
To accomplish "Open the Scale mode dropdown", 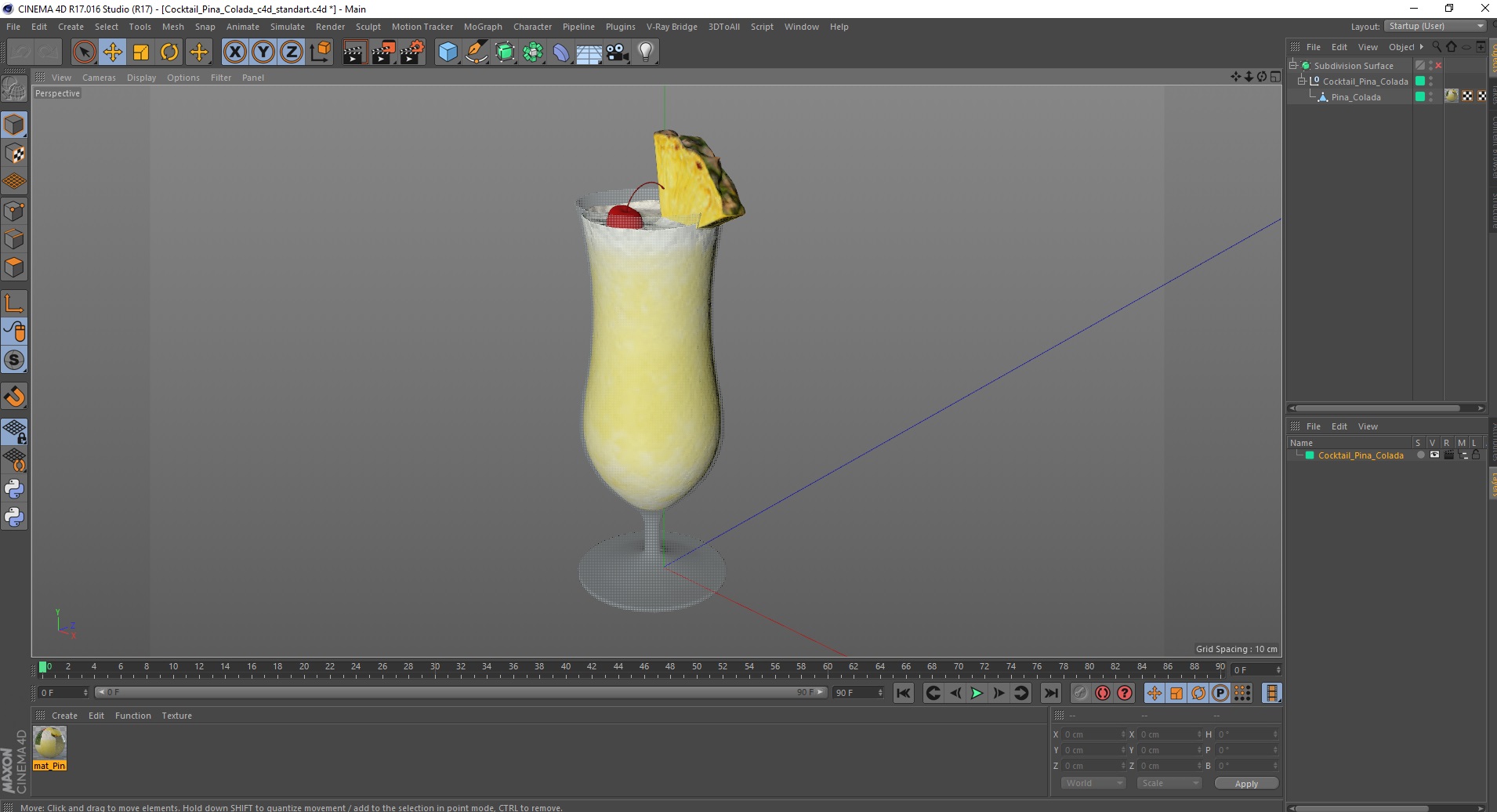I will (1169, 783).
